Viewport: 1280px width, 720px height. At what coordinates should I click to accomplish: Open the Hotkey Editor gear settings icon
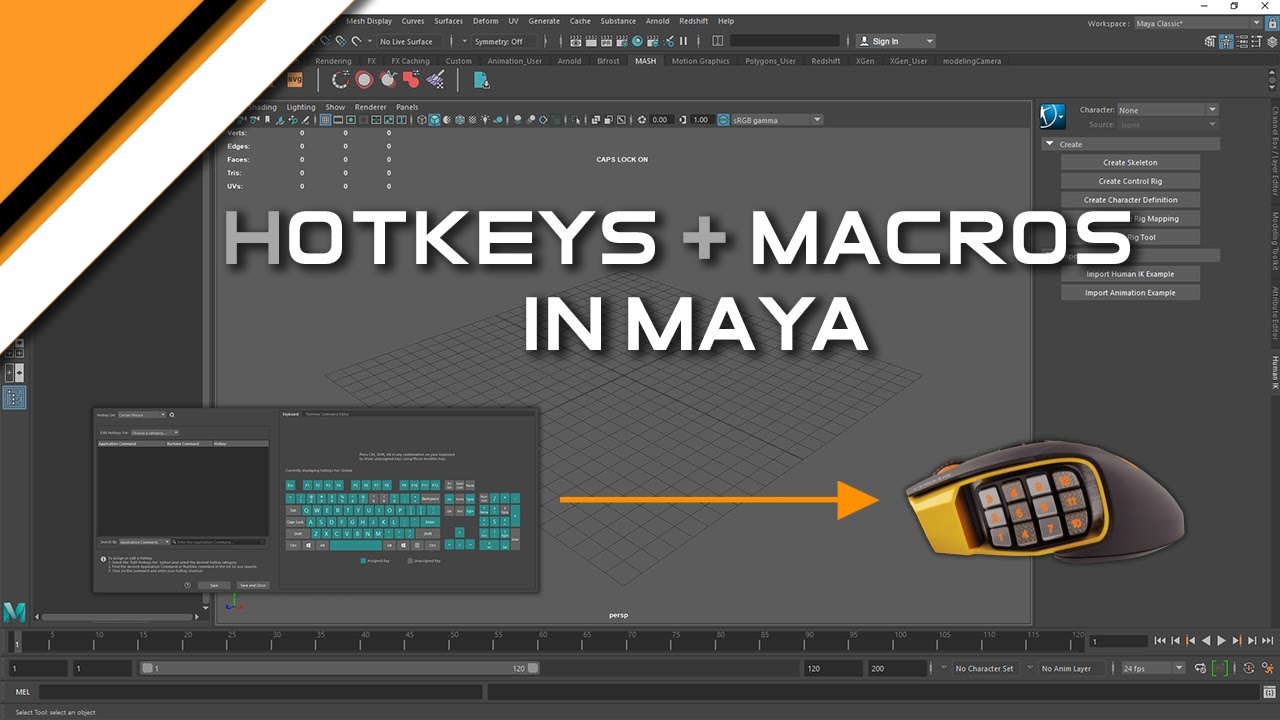click(x=172, y=414)
